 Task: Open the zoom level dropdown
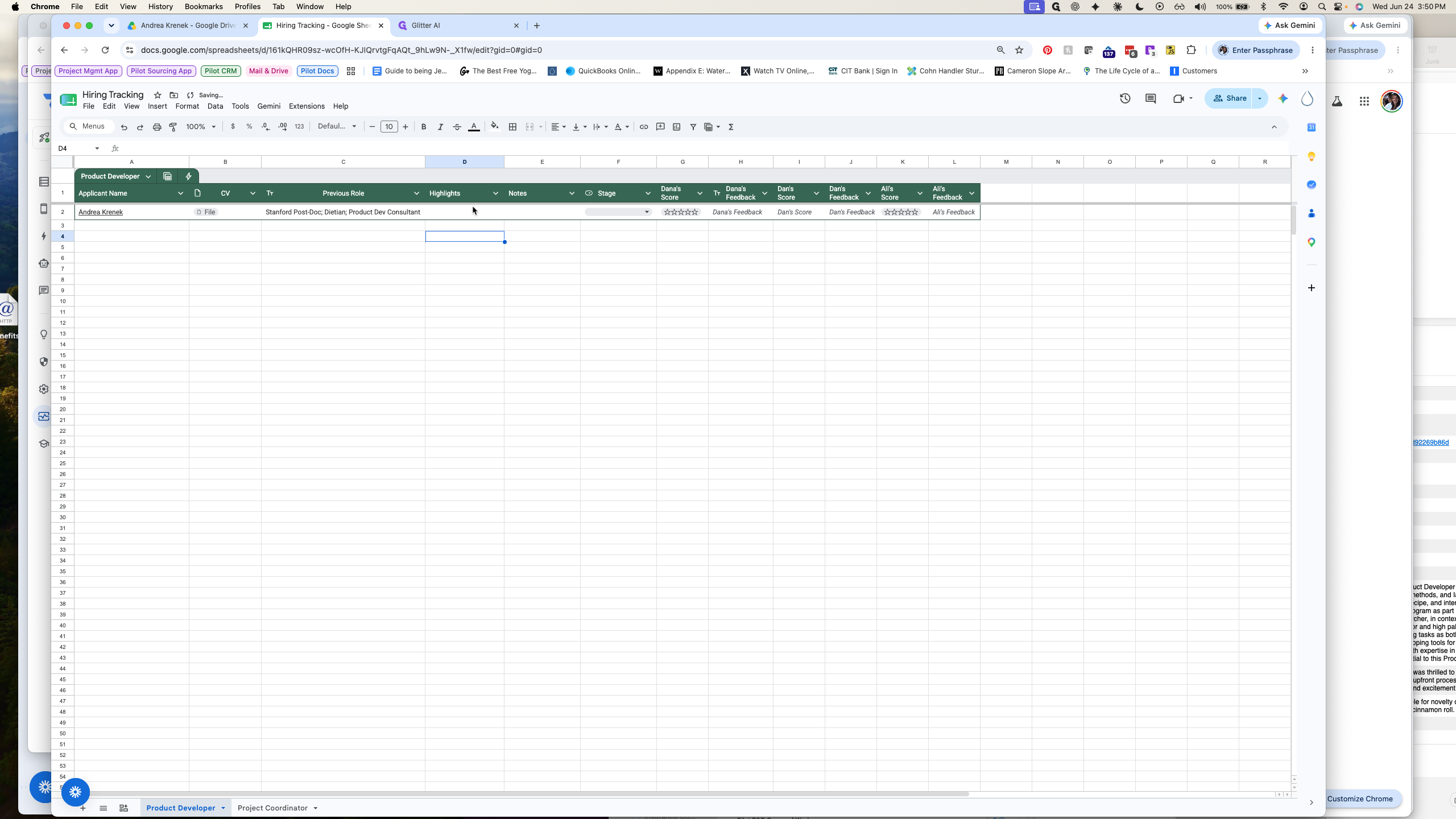point(201,127)
